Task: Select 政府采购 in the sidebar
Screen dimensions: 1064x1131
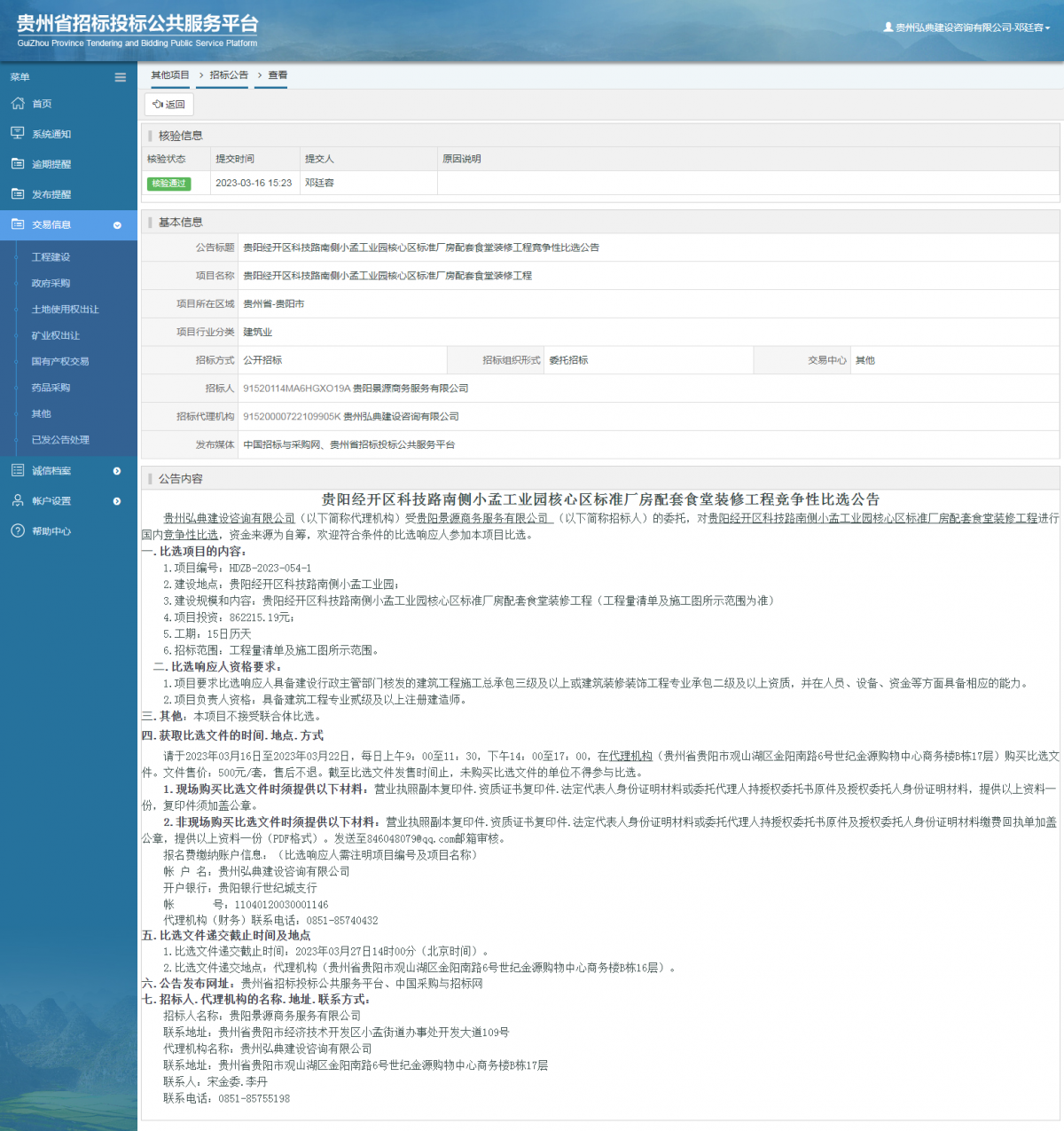Action: (51, 283)
